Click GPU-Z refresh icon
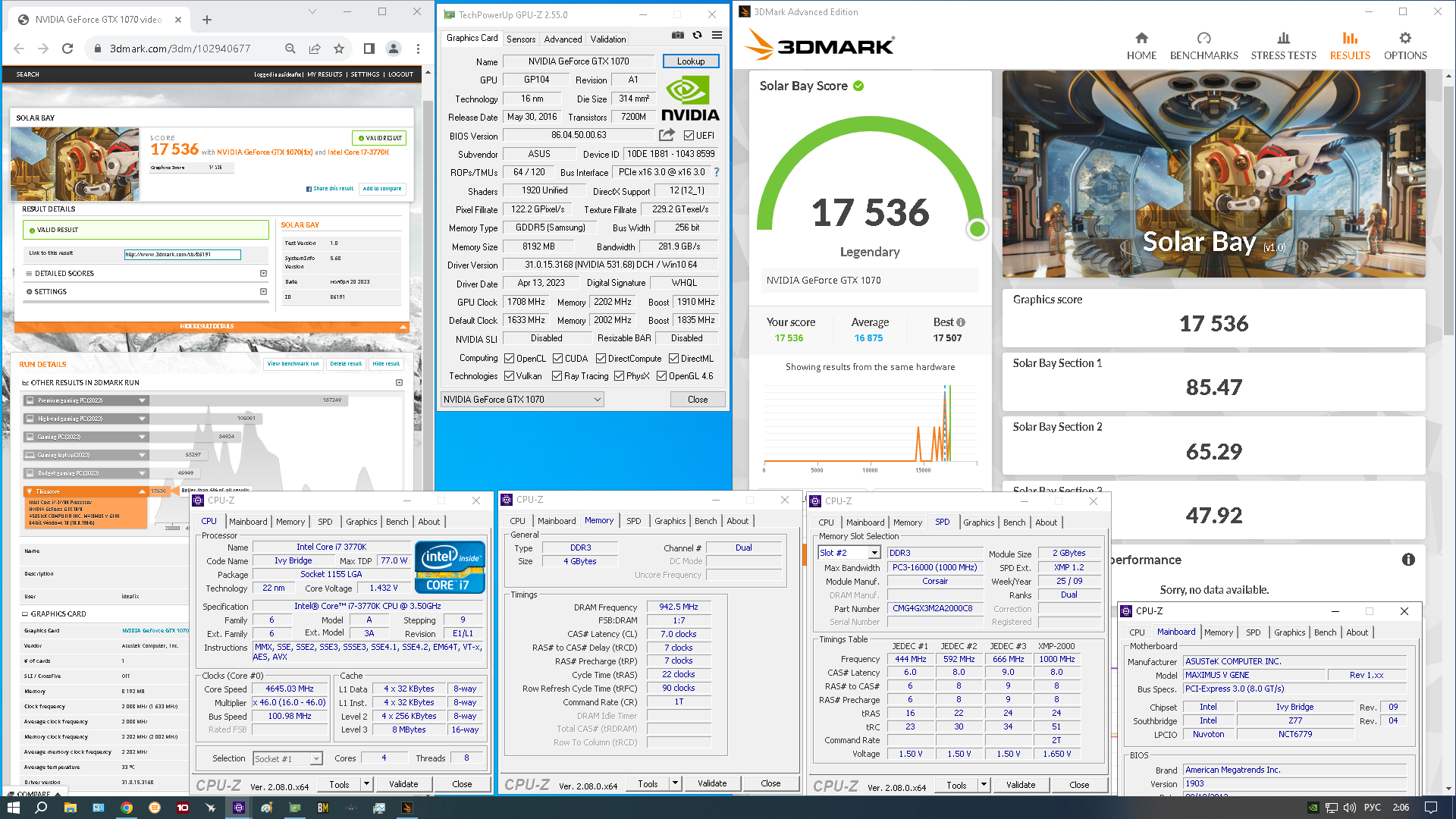The image size is (1456, 819). click(x=698, y=35)
